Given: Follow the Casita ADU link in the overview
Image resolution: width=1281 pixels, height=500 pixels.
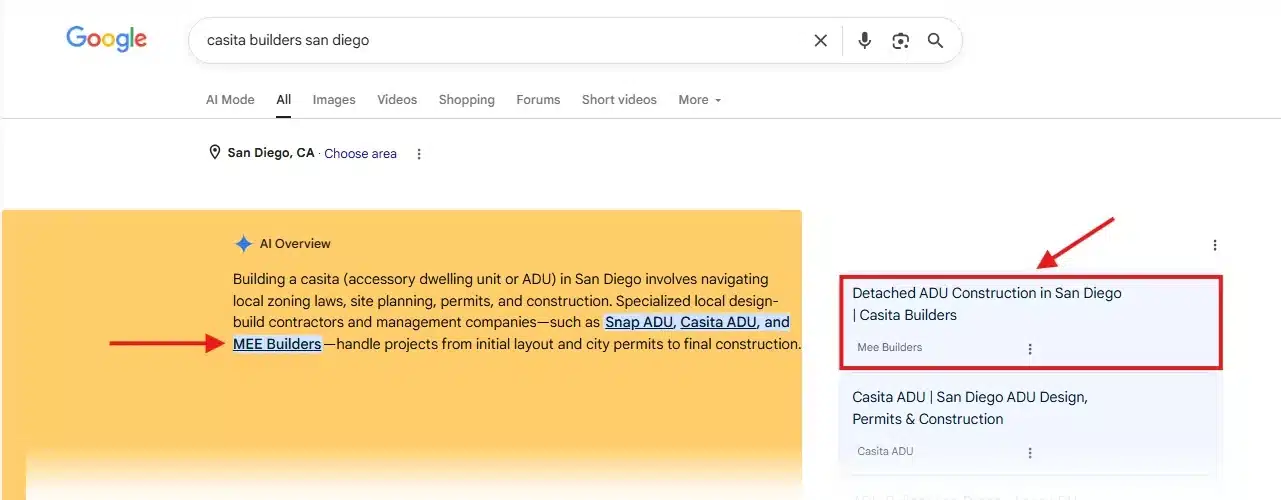Looking at the screenshot, I should point(718,322).
